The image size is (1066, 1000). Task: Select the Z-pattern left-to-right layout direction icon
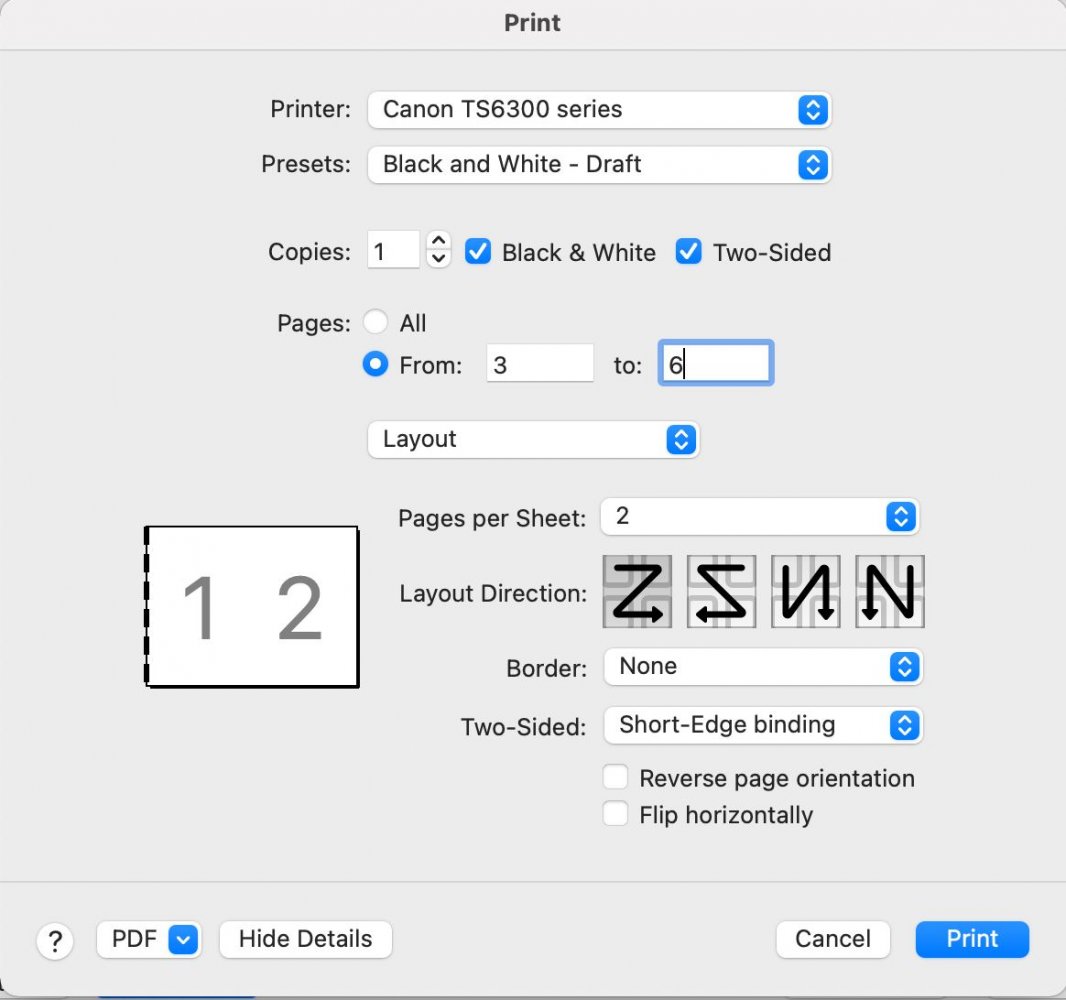[x=637, y=592]
